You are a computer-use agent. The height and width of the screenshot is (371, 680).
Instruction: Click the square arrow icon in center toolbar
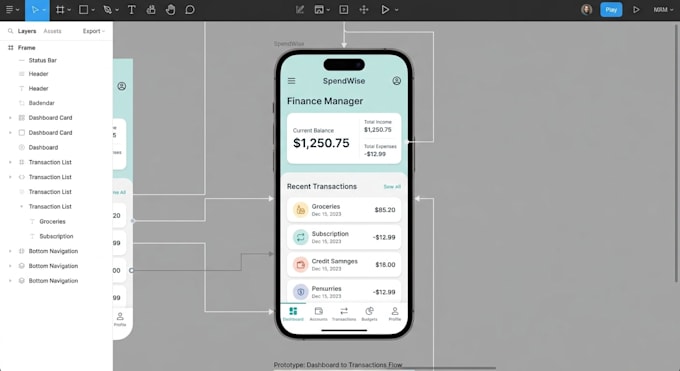(x=343, y=10)
